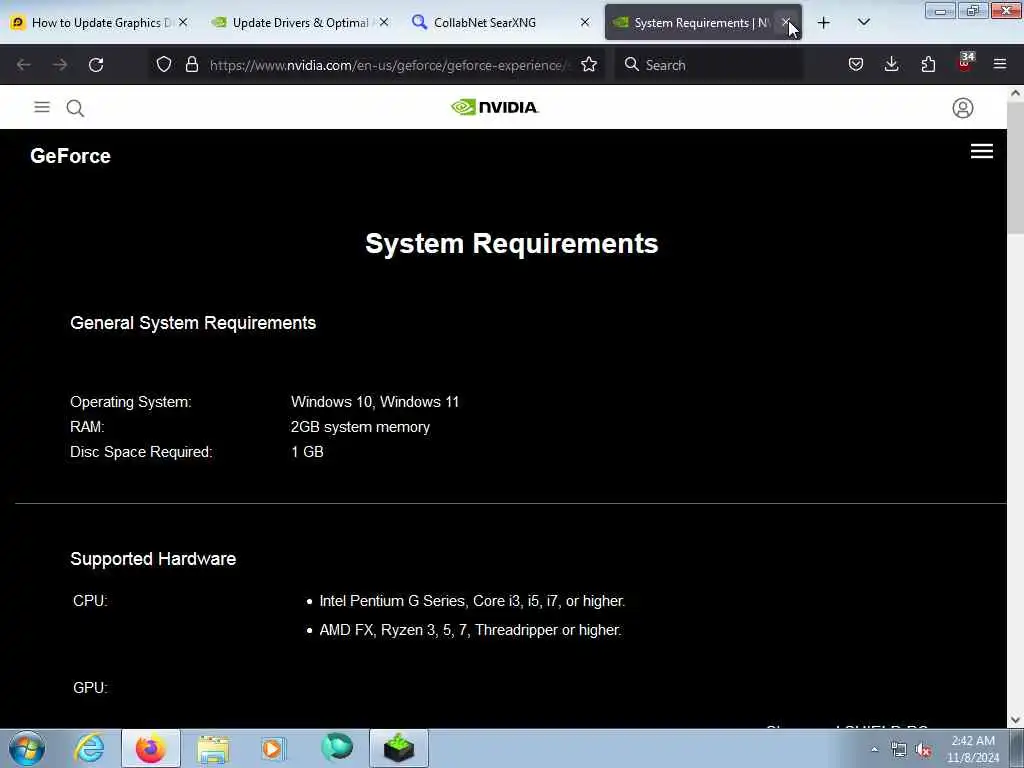1024x768 pixels.
Task: Click the 2GB system memory text
Action: click(360, 426)
